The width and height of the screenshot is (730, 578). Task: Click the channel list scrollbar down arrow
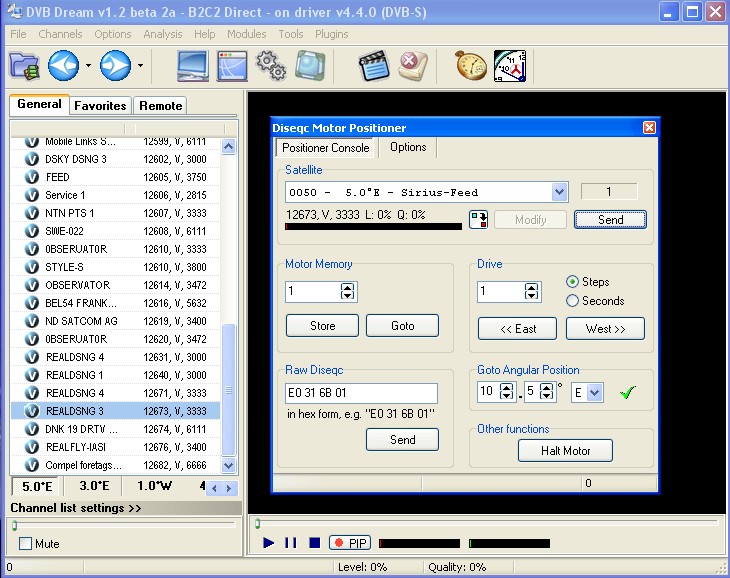(229, 465)
